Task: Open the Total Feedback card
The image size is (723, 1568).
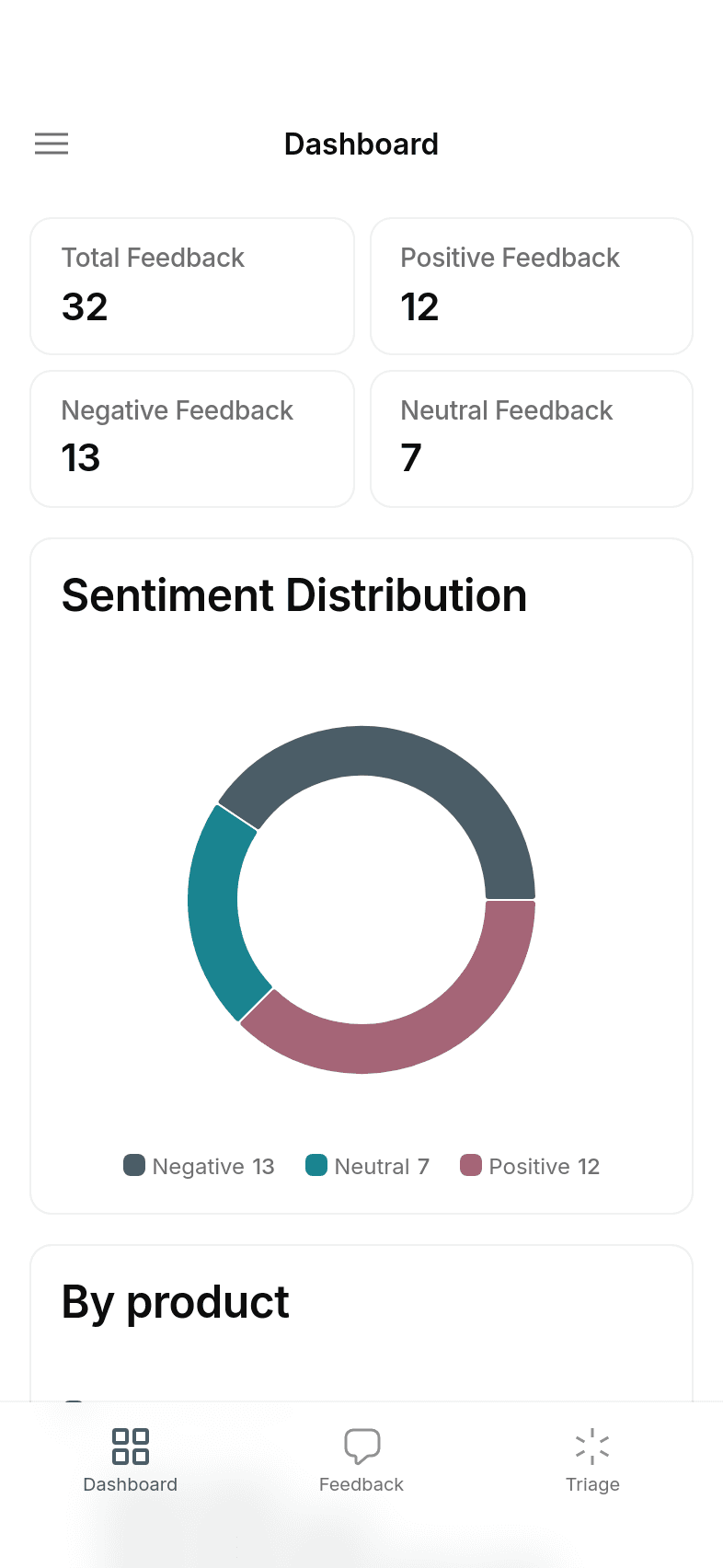Action: (192, 286)
